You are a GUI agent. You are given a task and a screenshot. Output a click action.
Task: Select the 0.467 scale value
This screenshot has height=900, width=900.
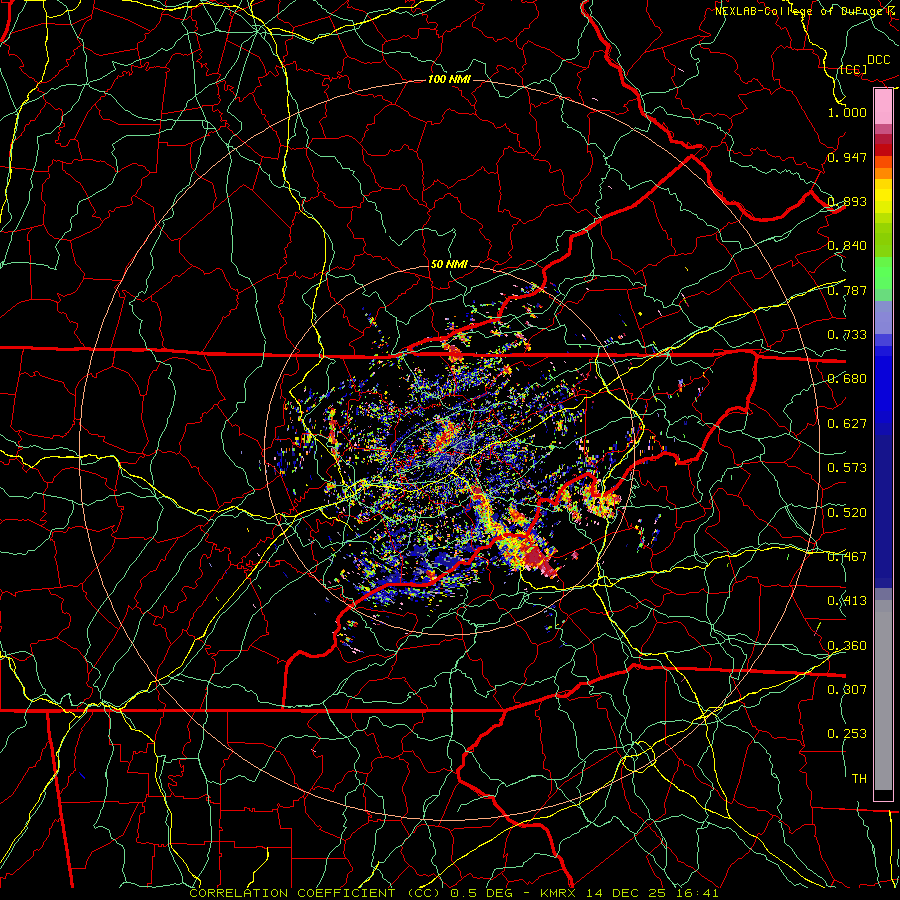click(847, 557)
